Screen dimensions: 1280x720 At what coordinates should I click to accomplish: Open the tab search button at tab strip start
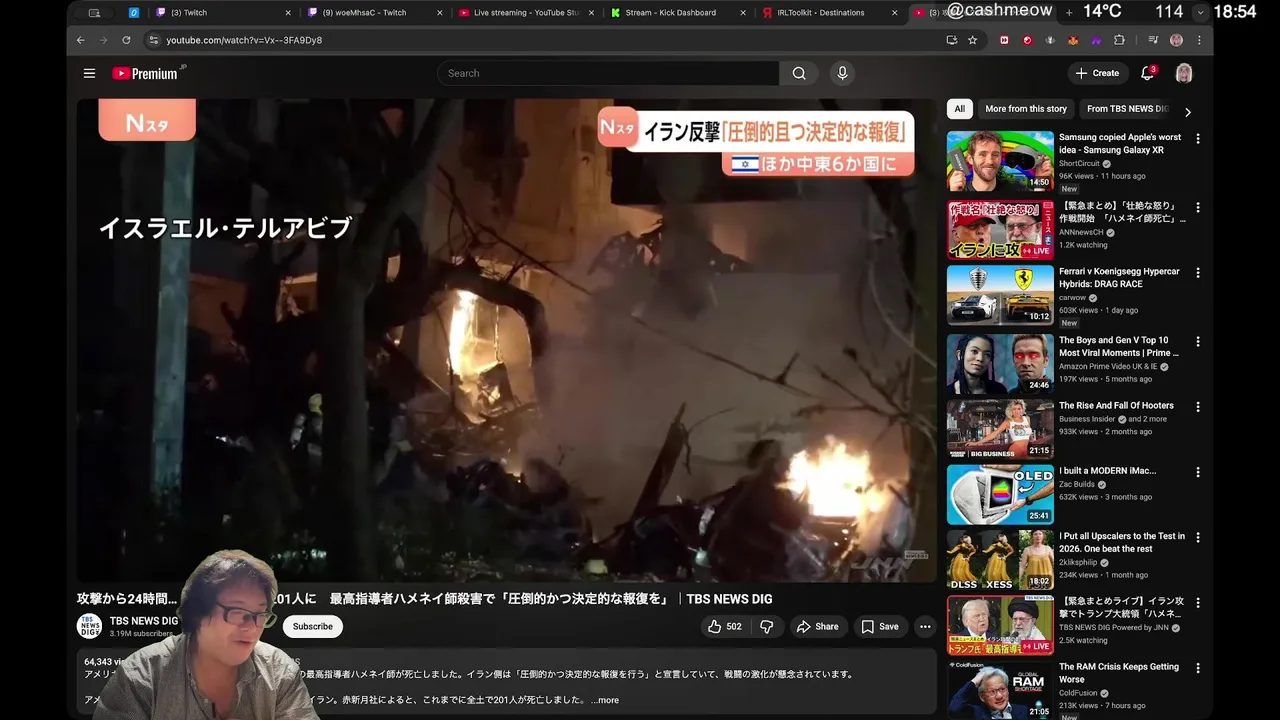pos(94,13)
